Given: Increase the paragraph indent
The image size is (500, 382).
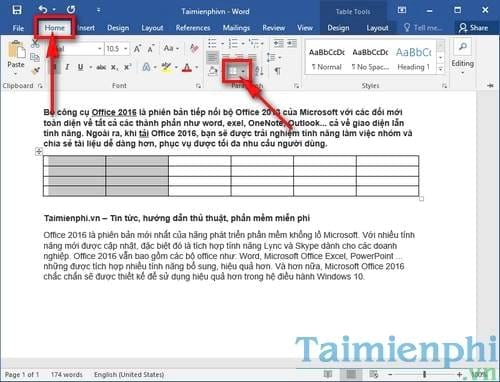Looking at the screenshot, I should click(x=292, y=43).
